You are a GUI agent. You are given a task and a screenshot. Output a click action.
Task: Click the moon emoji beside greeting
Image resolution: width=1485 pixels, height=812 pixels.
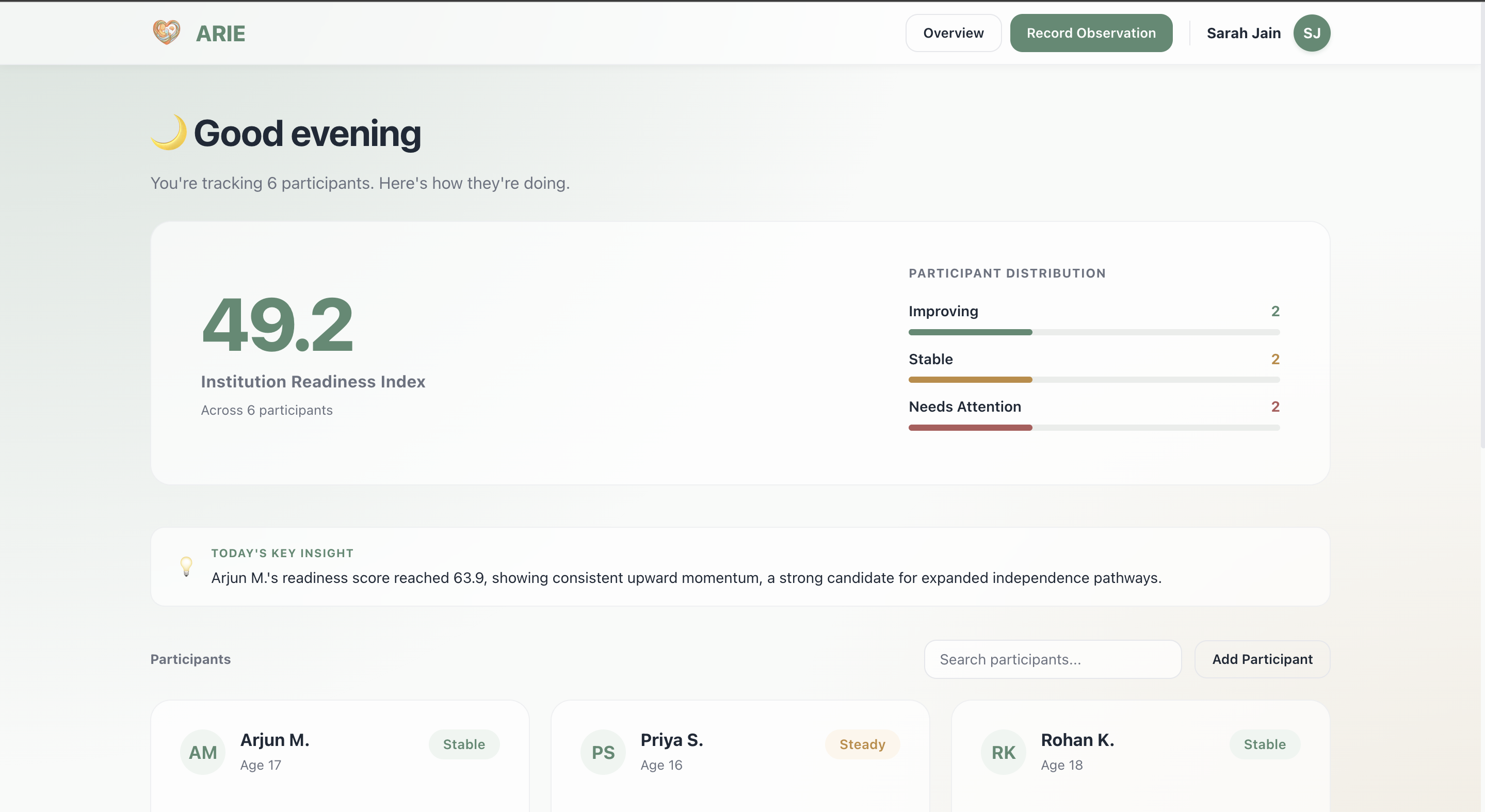tap(169, 133)
